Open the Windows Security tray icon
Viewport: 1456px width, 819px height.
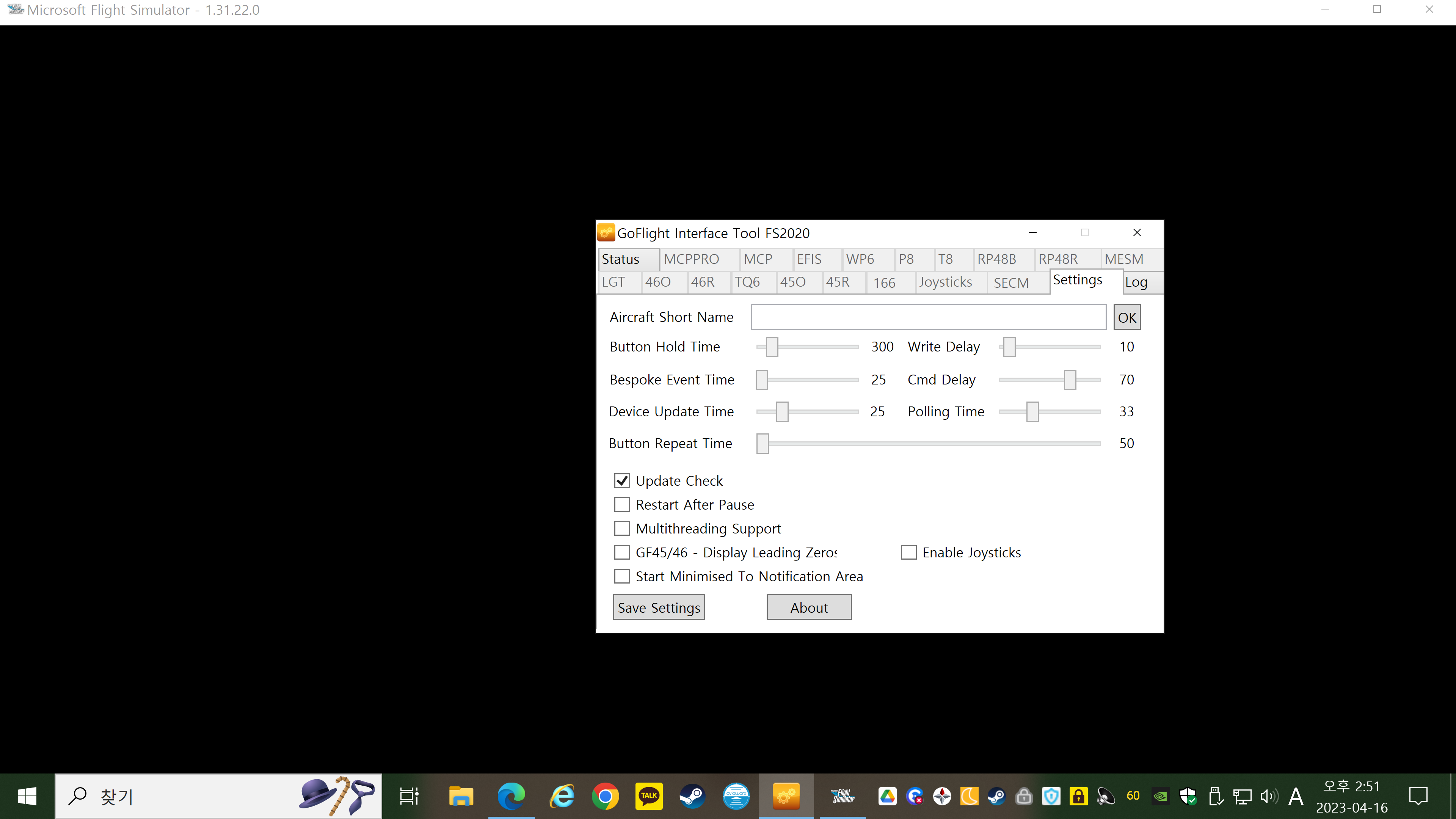click(x=1188, y=796)
